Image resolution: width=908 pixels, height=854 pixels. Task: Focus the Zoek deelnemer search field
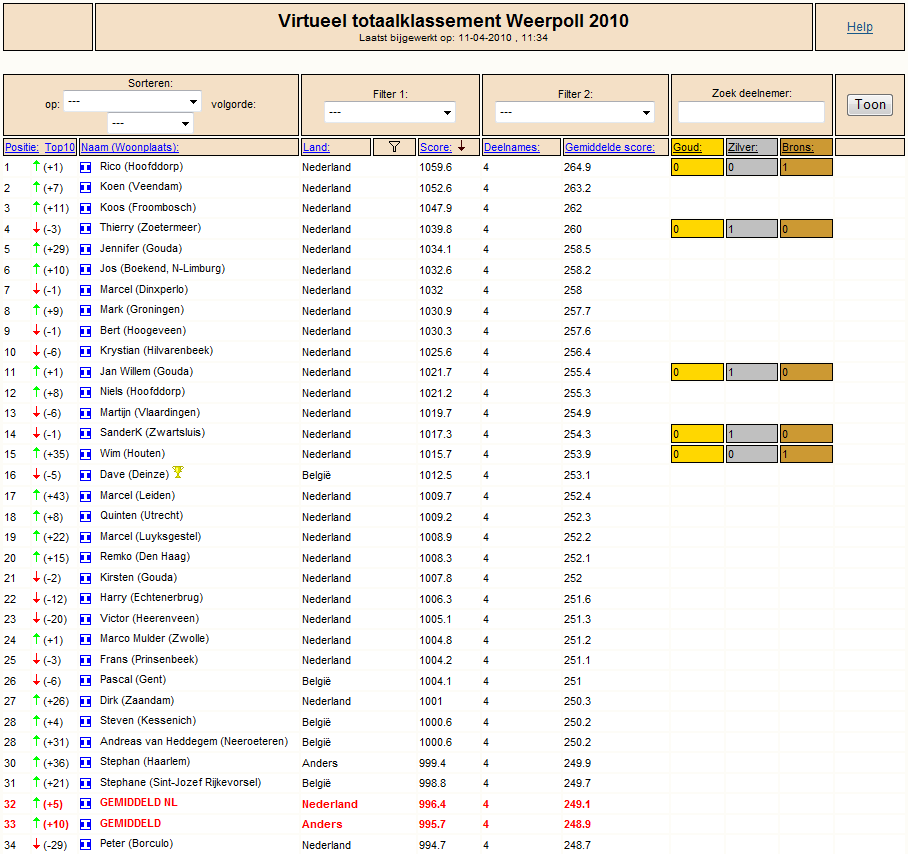point(751,112)
